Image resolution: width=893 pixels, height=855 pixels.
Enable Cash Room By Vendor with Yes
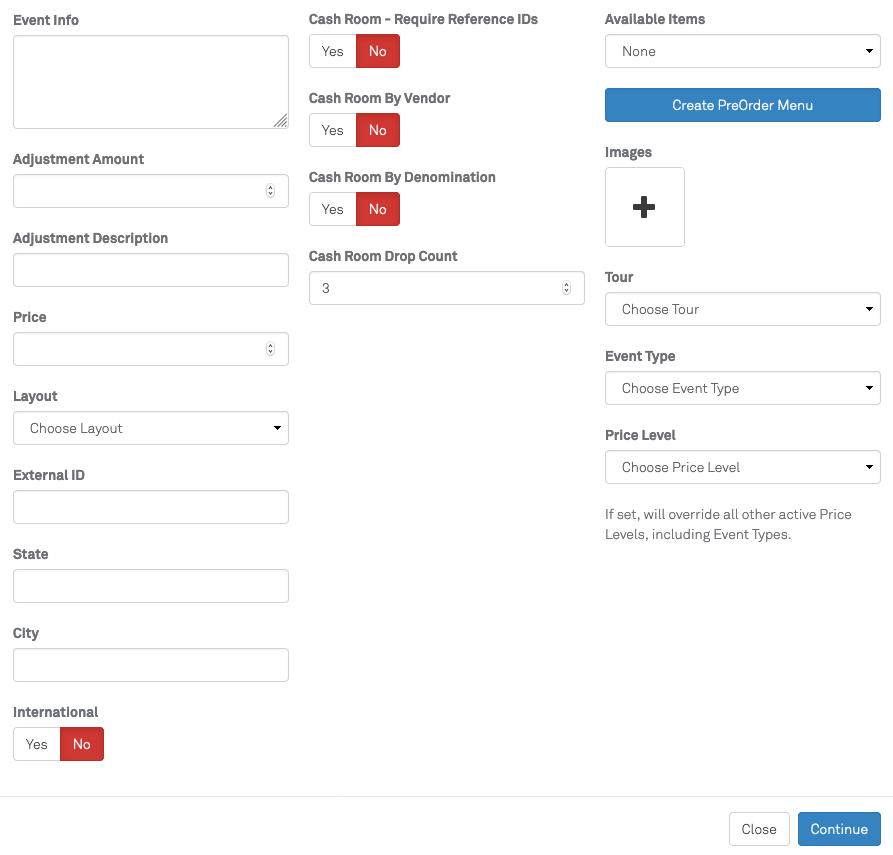pos(333,130)
